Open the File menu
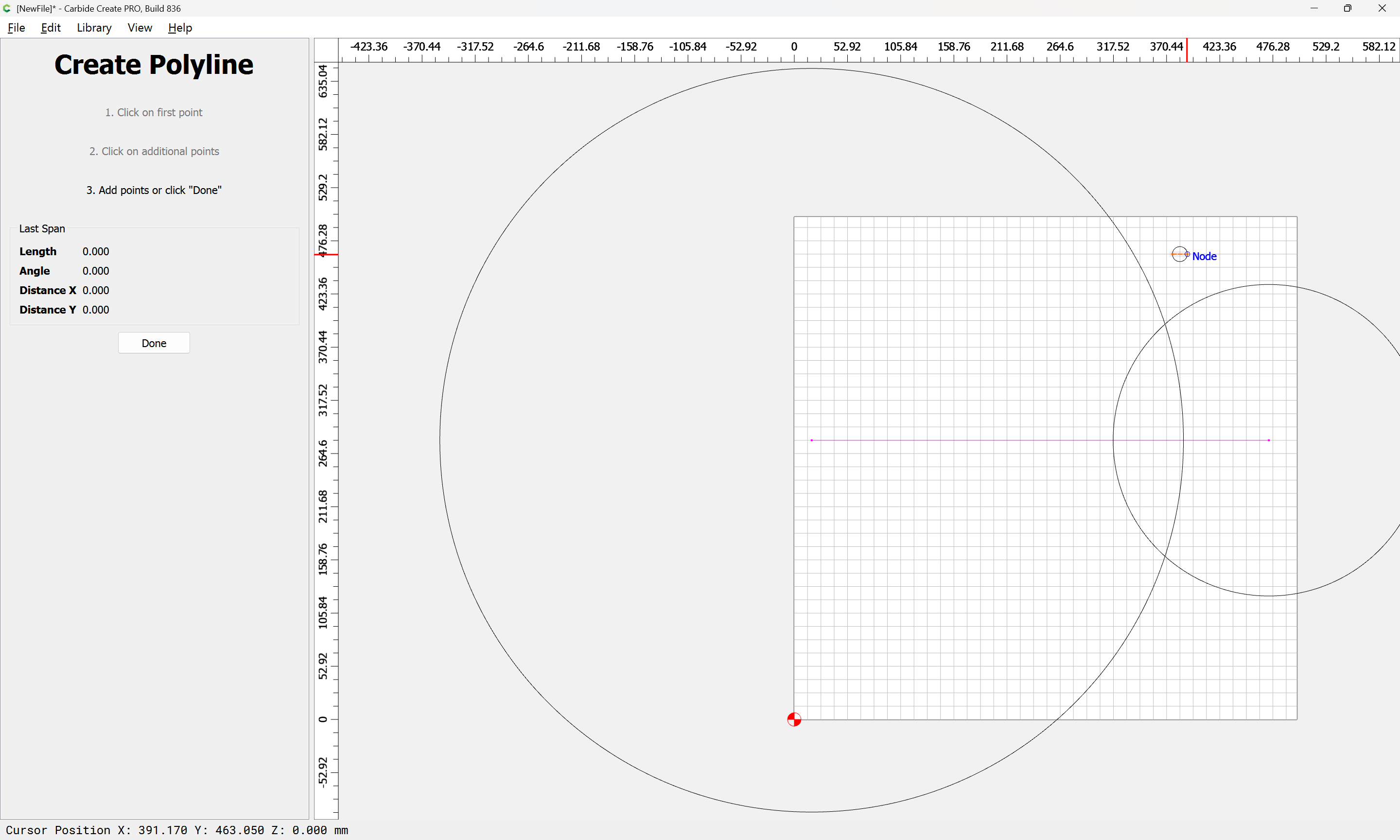Screen dimensions: 1400x840 (16, 28)
